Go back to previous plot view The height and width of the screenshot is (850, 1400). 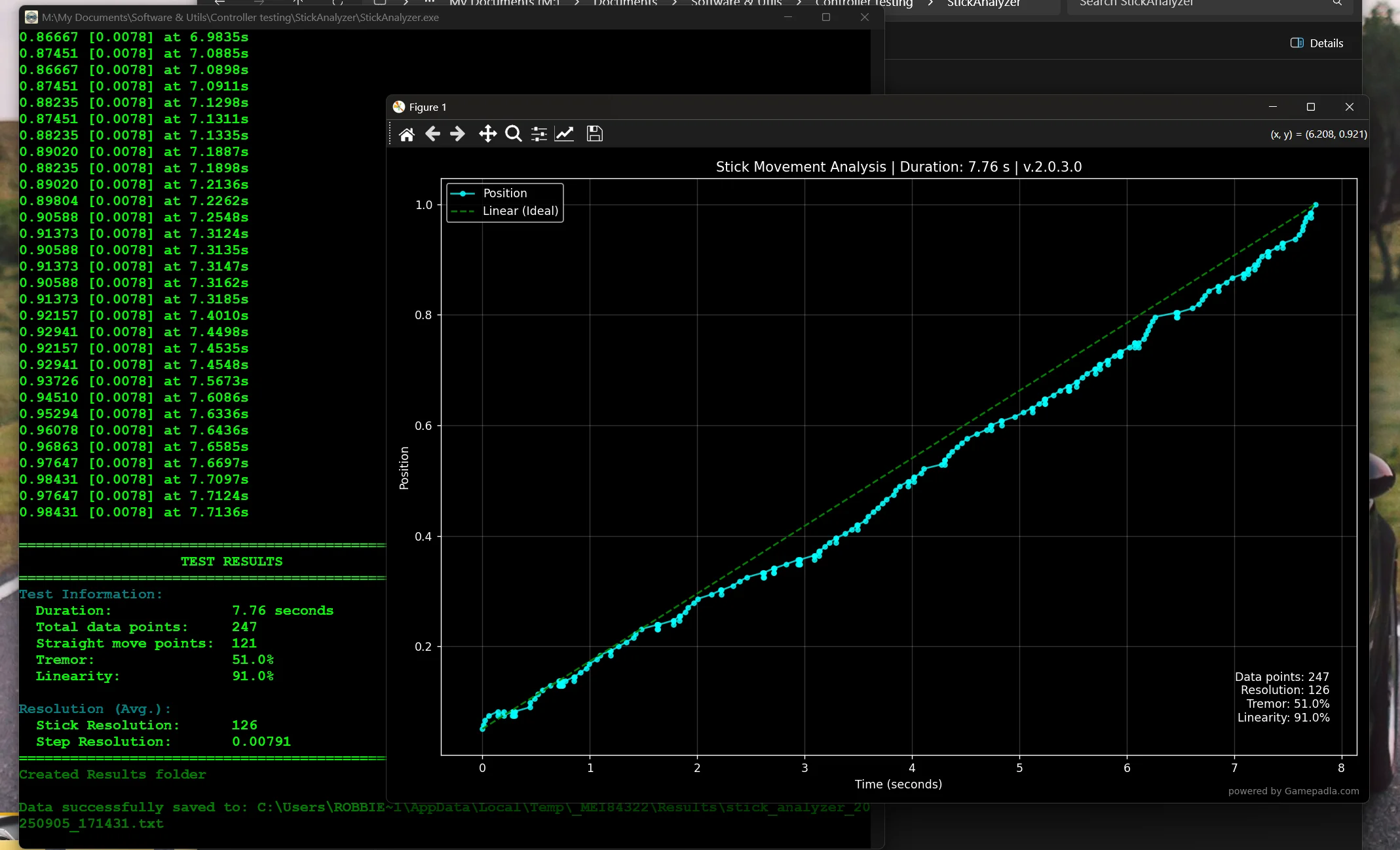[x=432, y=134]
